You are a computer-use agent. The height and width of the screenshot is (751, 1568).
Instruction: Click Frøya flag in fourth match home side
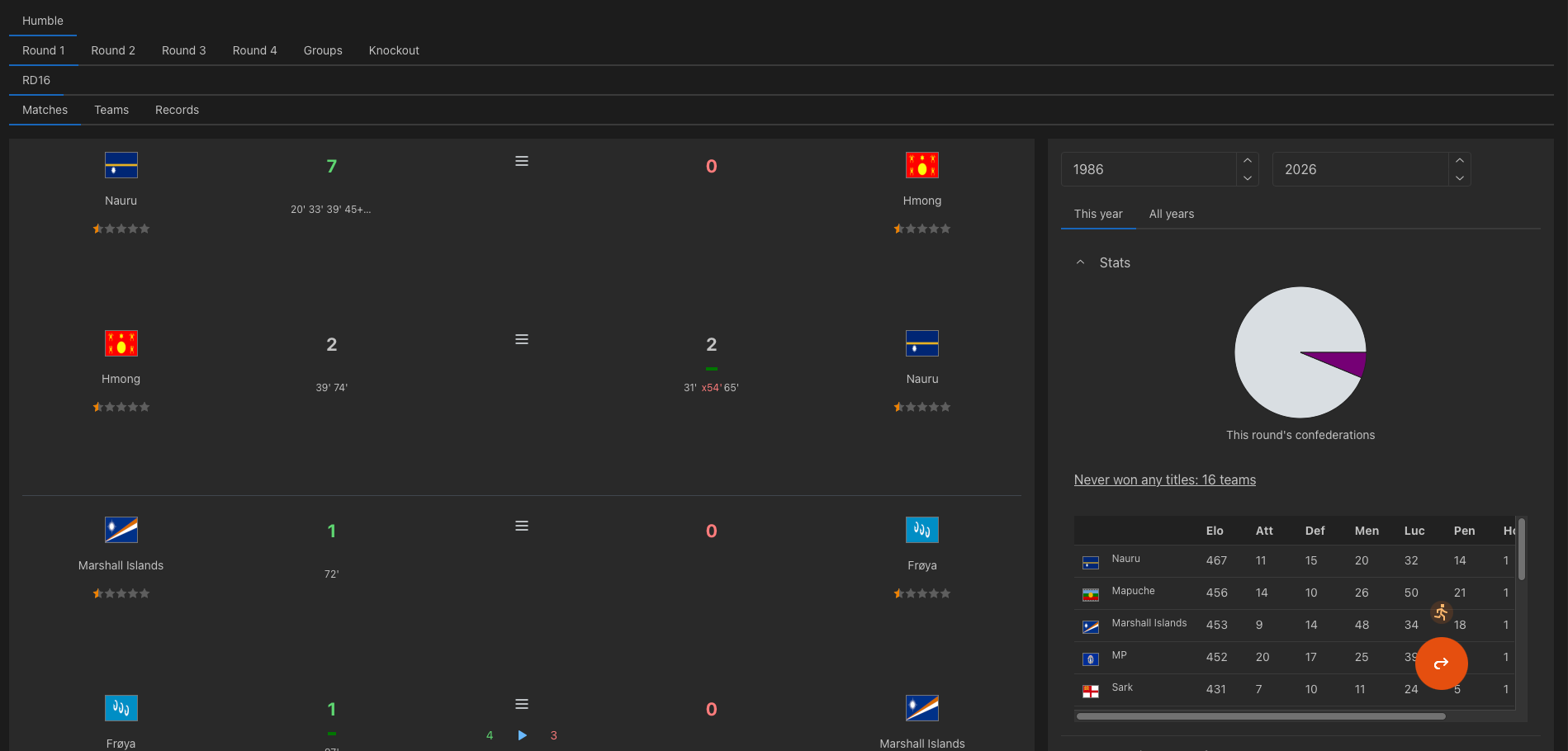pyautogui.click(x=121, y=708)
